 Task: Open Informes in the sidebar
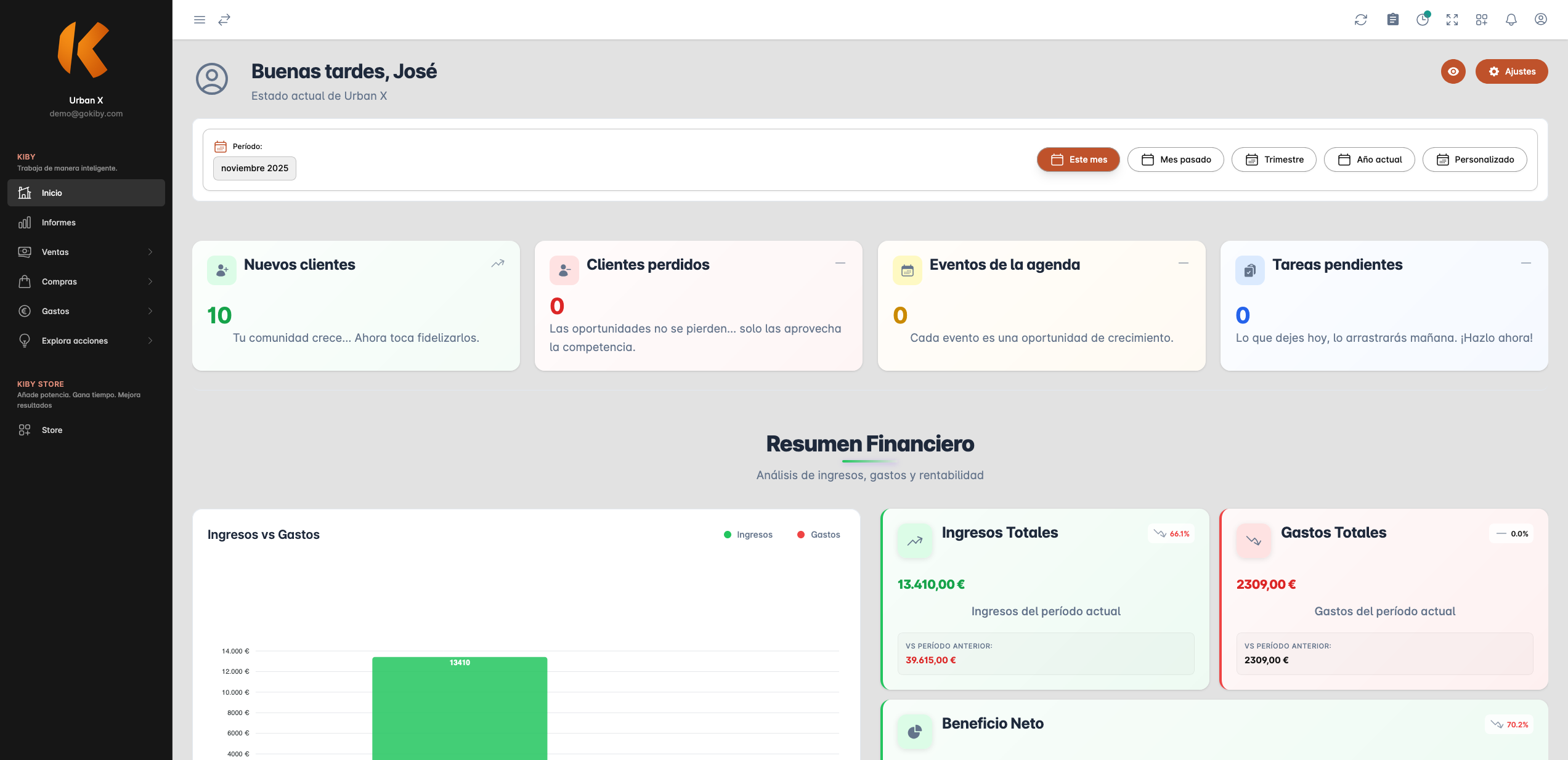tap(59, 222)
